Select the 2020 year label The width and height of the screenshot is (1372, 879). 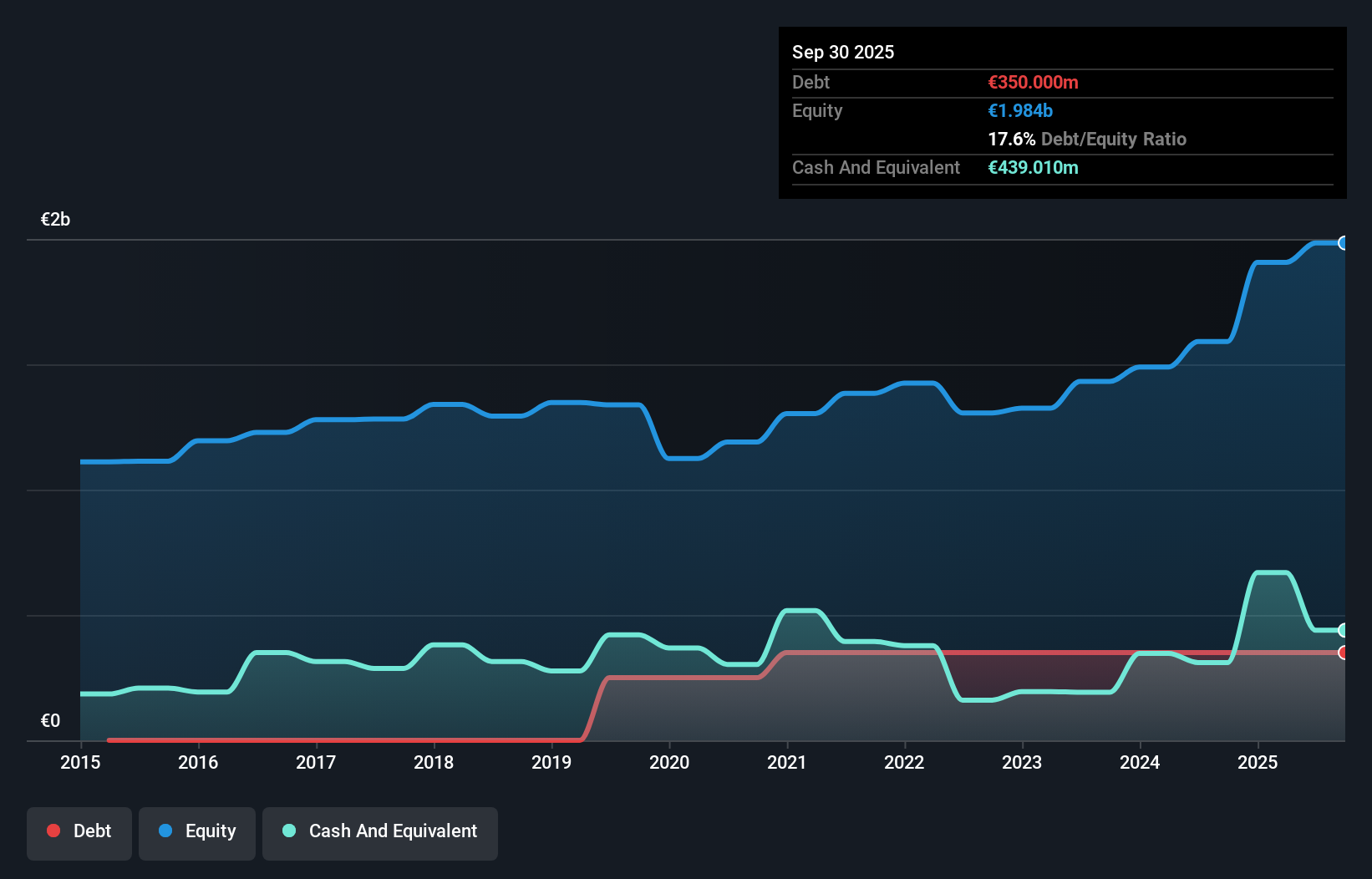[x=669, y=763]
